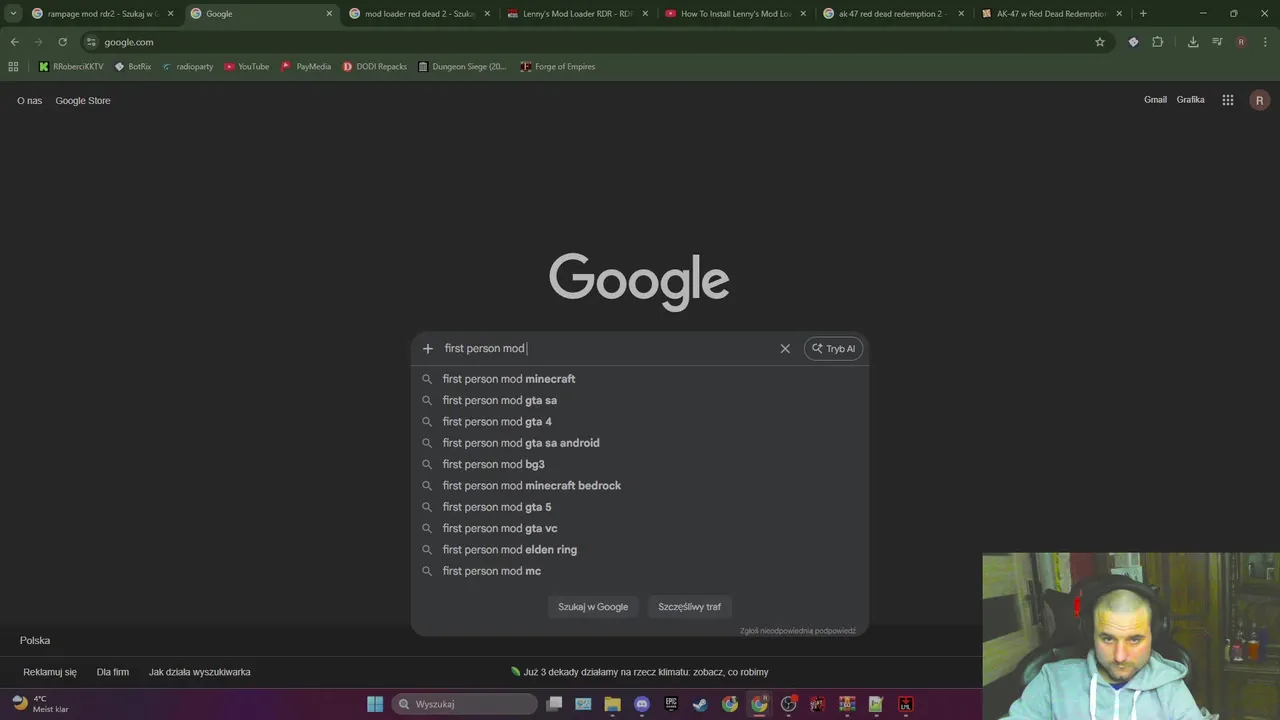Open Reklamuj się footer link
The image size is (1280, 720).
coord(50,672)
